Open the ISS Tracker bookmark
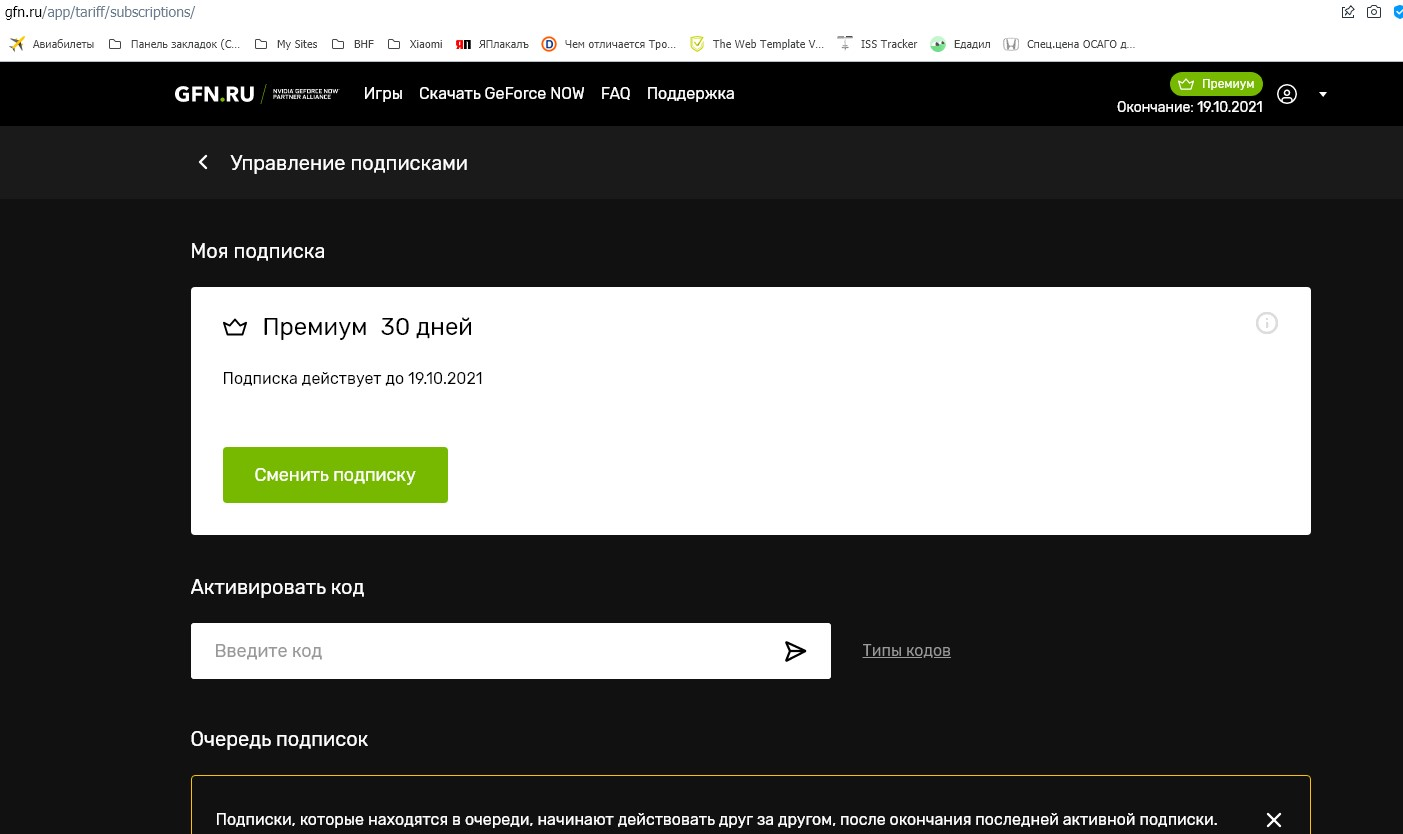The height and width of the screenshot is (834, 1403). point(877,44)
